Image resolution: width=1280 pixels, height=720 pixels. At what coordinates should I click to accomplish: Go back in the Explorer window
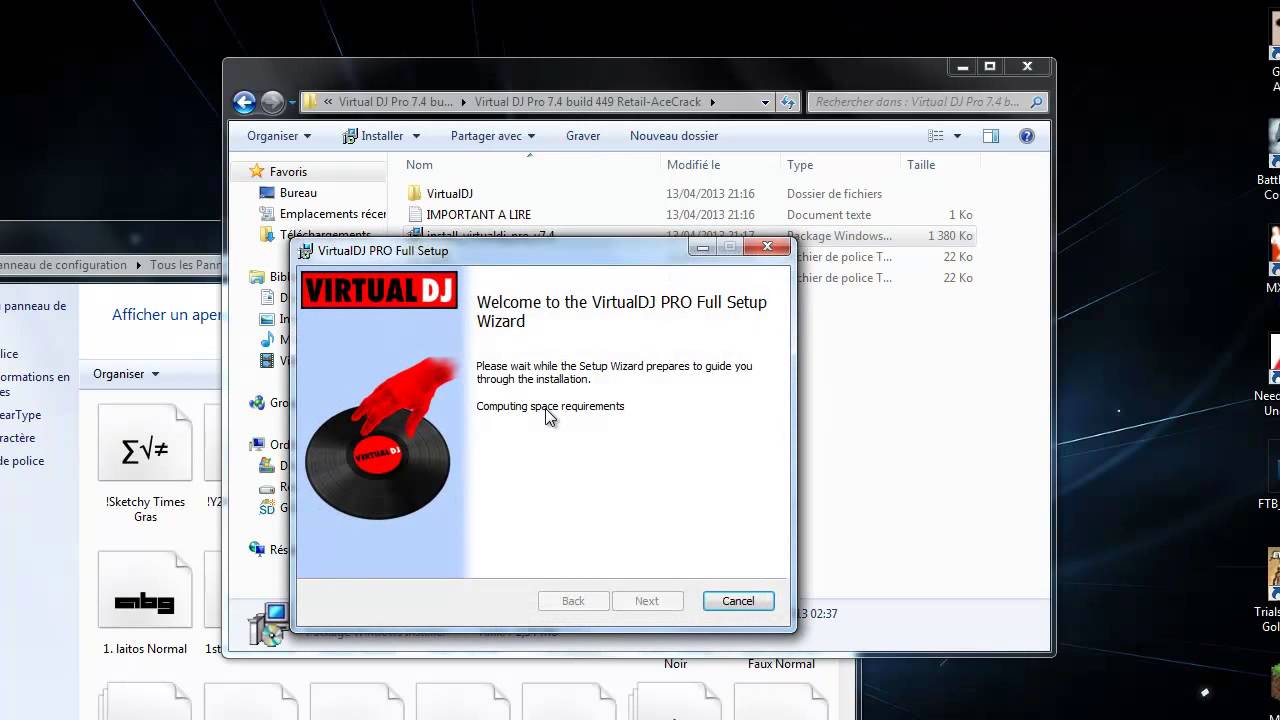[x=244, y=102]
